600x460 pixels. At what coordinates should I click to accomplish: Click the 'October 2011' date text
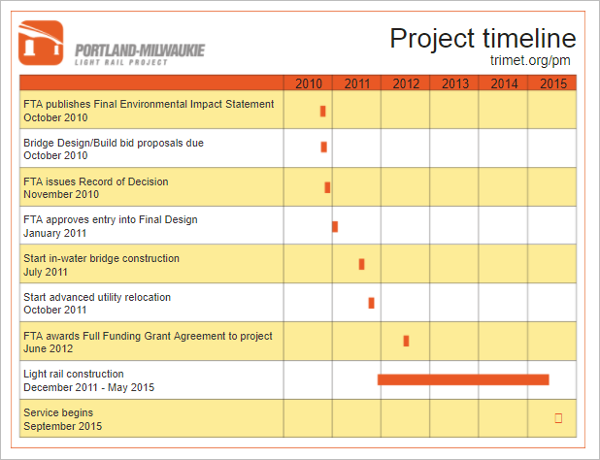[55, 310]
